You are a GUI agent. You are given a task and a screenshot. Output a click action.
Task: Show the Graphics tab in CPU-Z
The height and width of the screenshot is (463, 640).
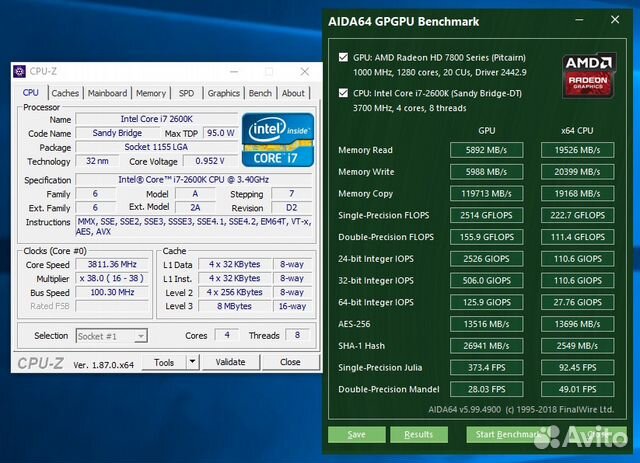(x=223, y=93)
